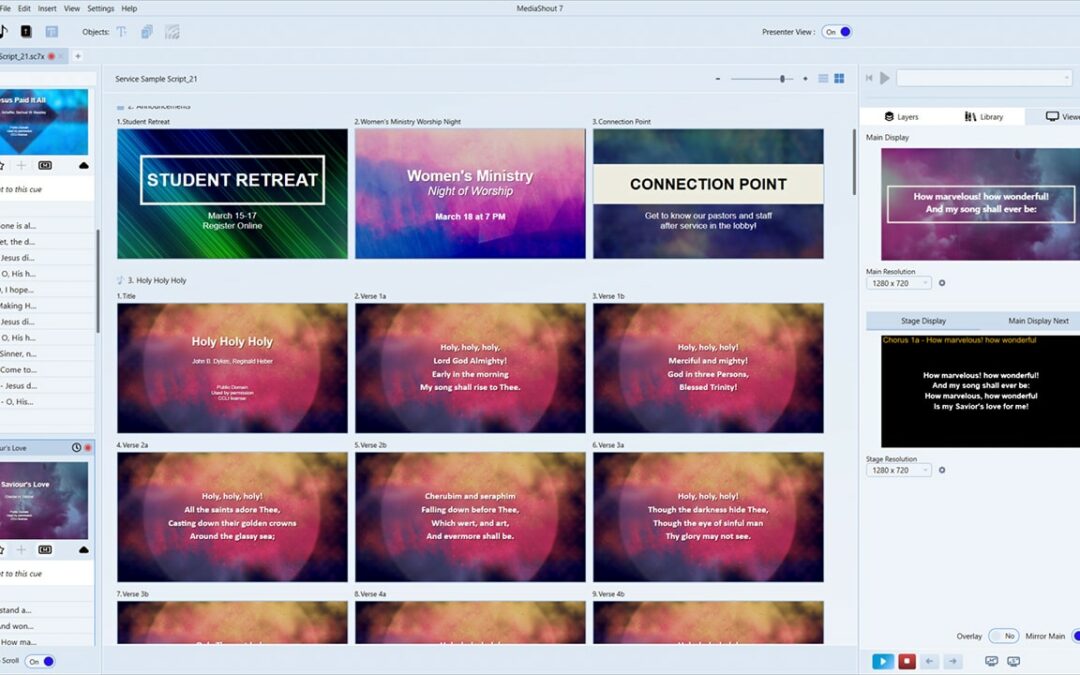Image resolution: width=1080 pixels, height=675 pixels.
Task: Click the Main Display preview image
Action: point(980,204)
